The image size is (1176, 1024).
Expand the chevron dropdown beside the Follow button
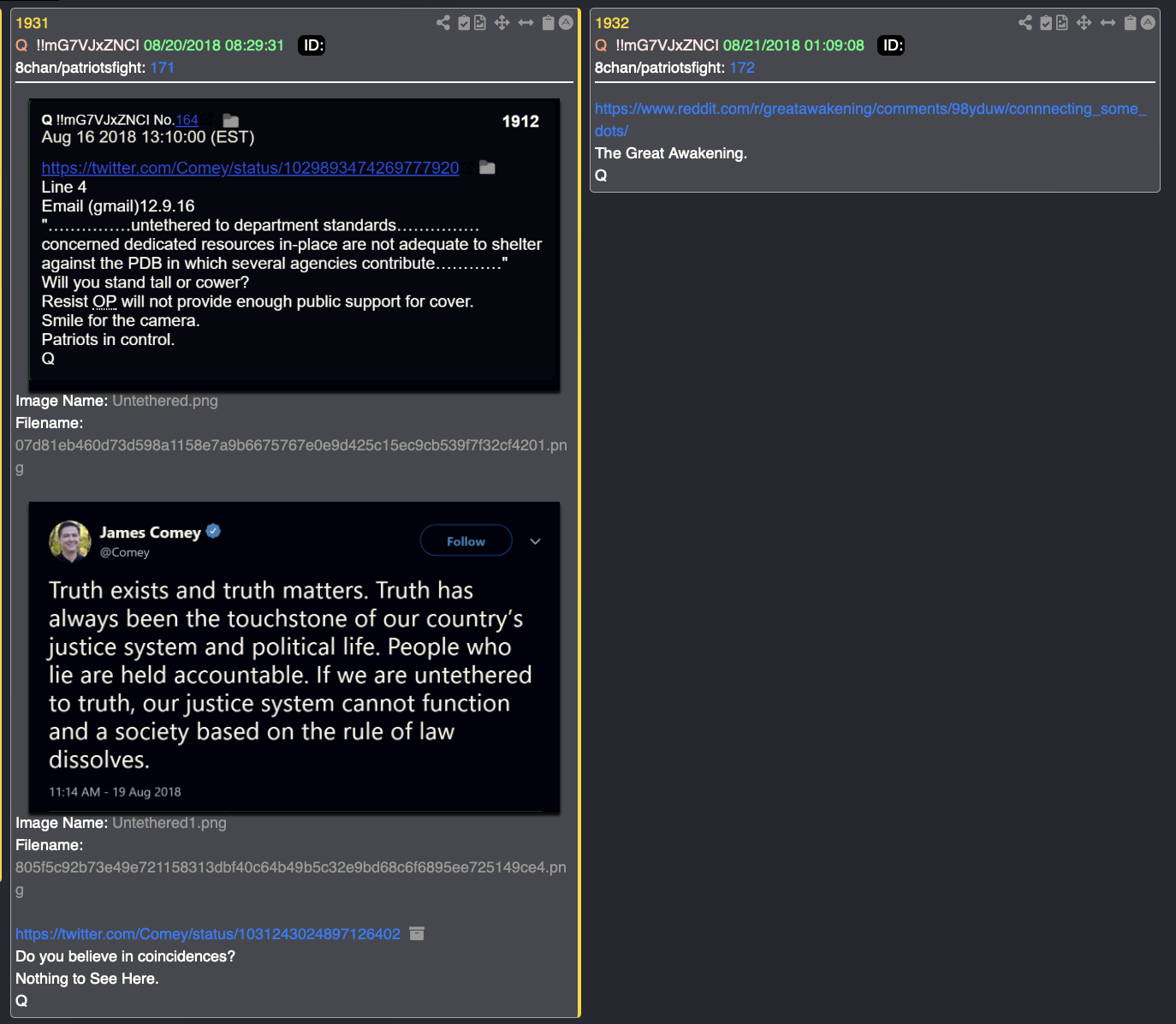(x=535, y=541)
